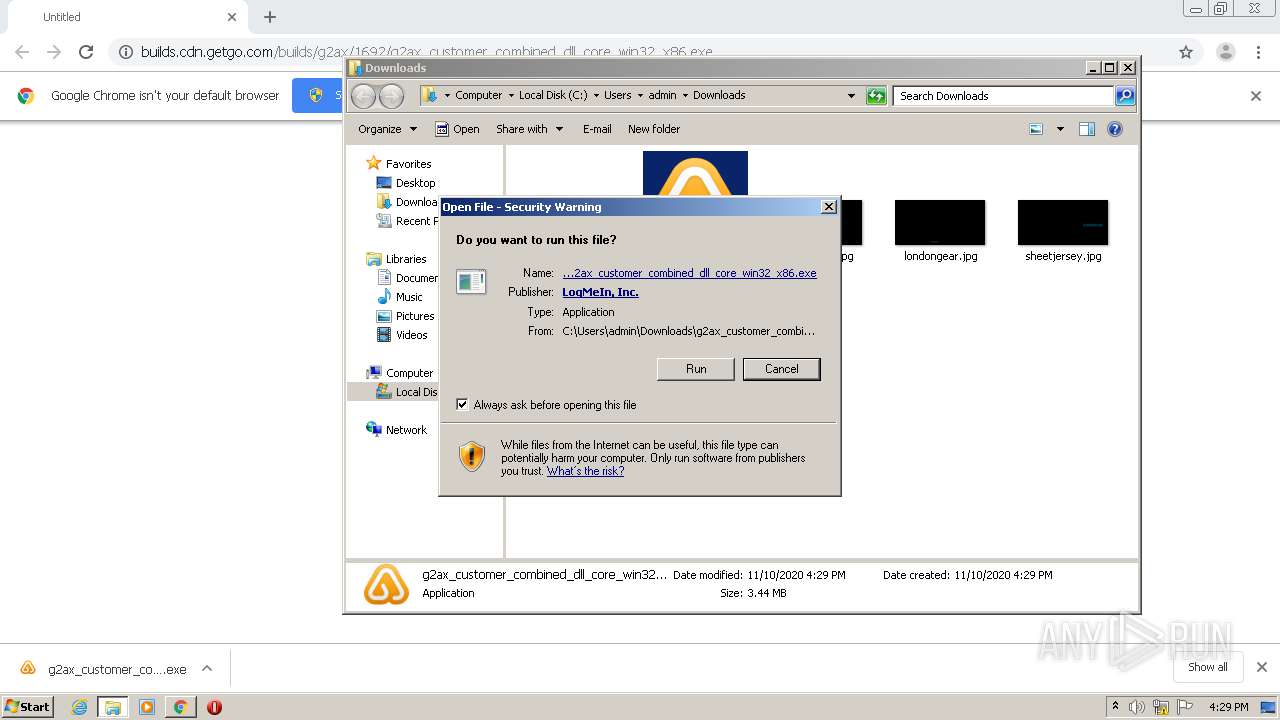Launch Internet Explorer from the taskbar

click(x=79, y=707)
